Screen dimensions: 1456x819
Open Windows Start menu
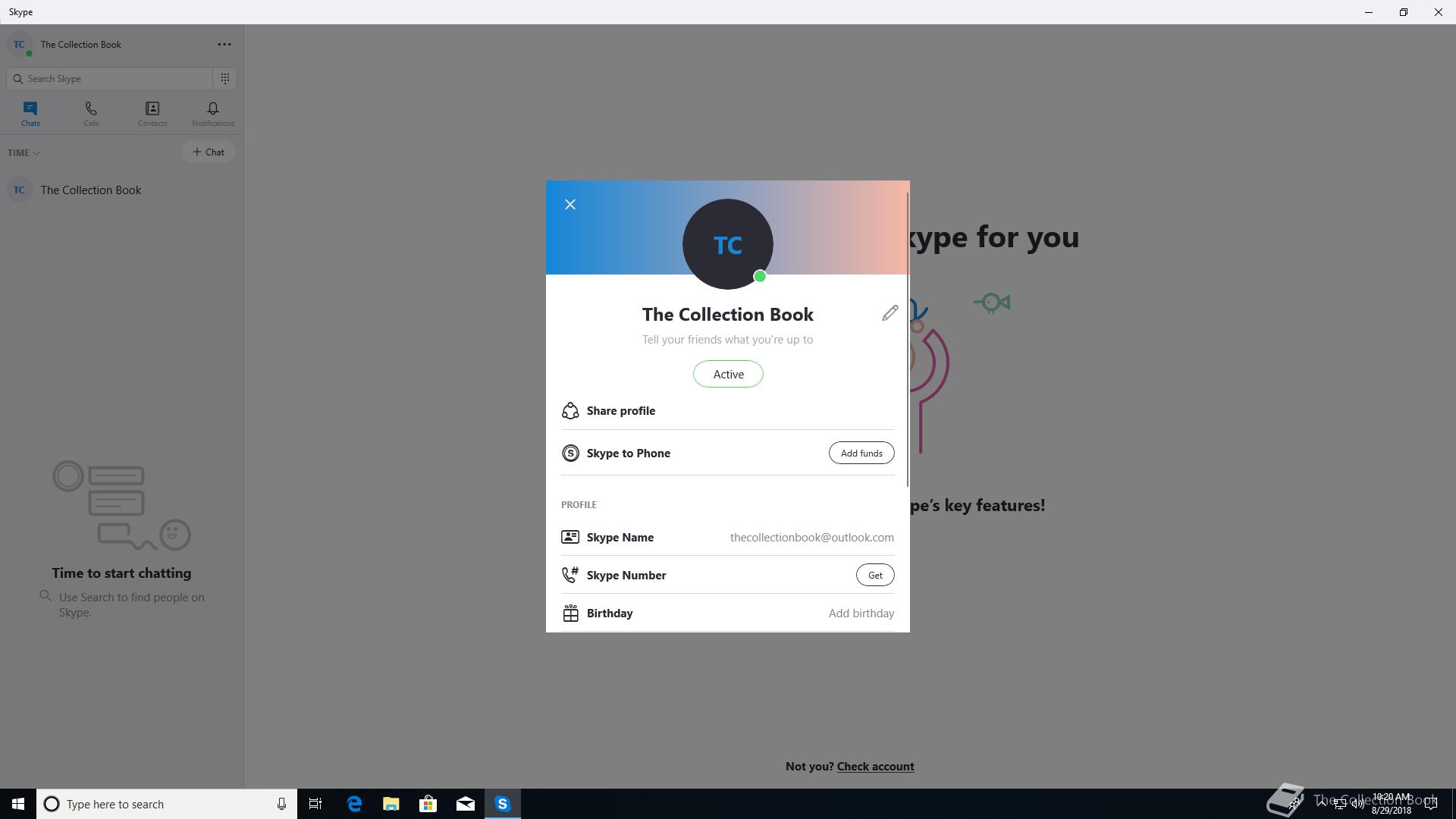click(18, 804)
